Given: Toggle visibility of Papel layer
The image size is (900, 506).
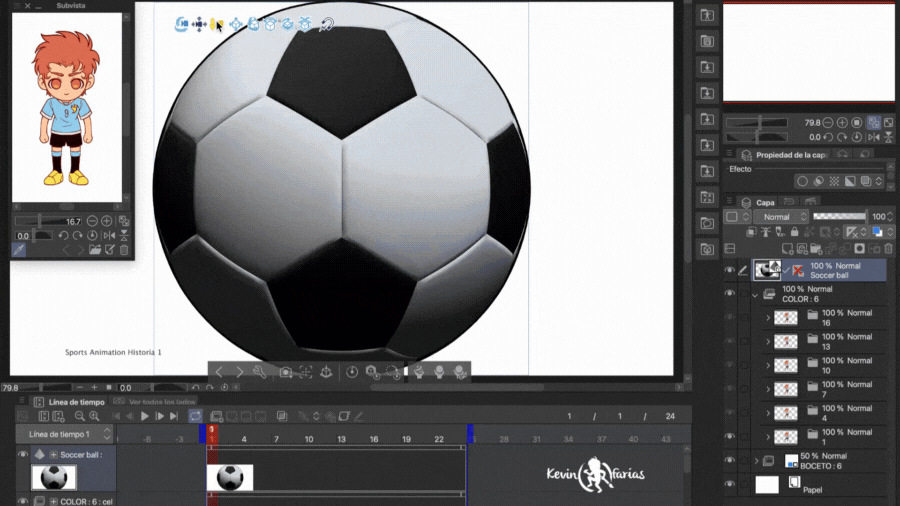Looking at the screenshot, I should click(x=730, y=484).
